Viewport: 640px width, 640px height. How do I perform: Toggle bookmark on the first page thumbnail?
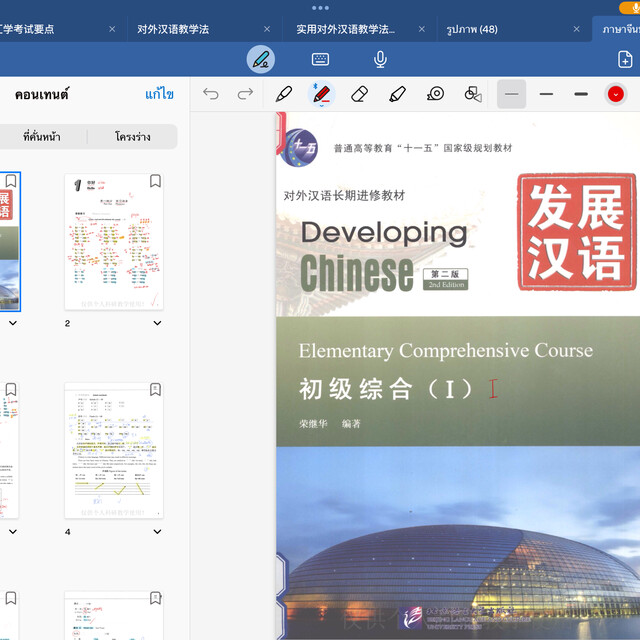coord(11,181)
